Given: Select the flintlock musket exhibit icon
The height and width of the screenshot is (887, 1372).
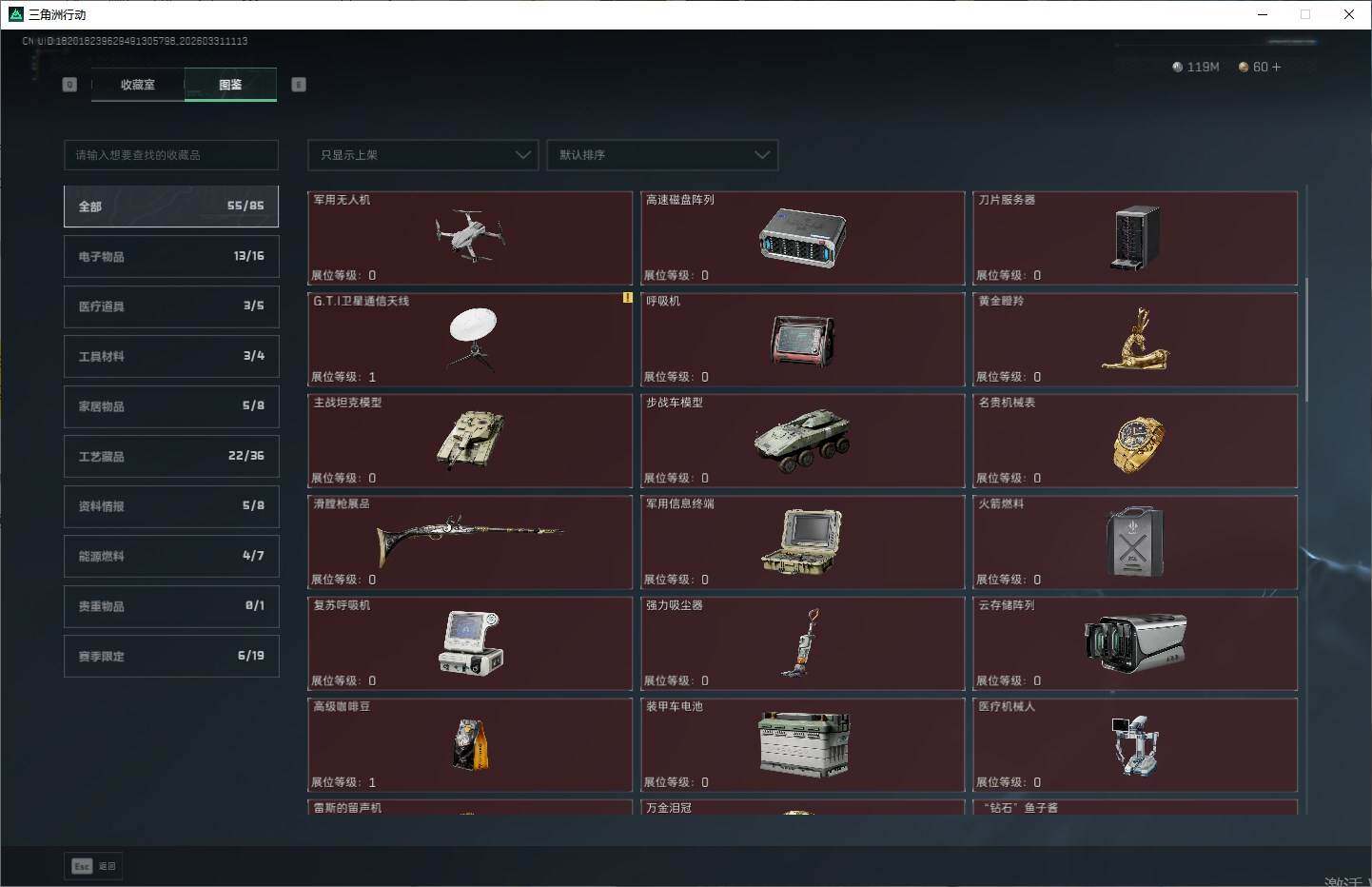Looking at the screenshot, I should (x=471, y=541).
